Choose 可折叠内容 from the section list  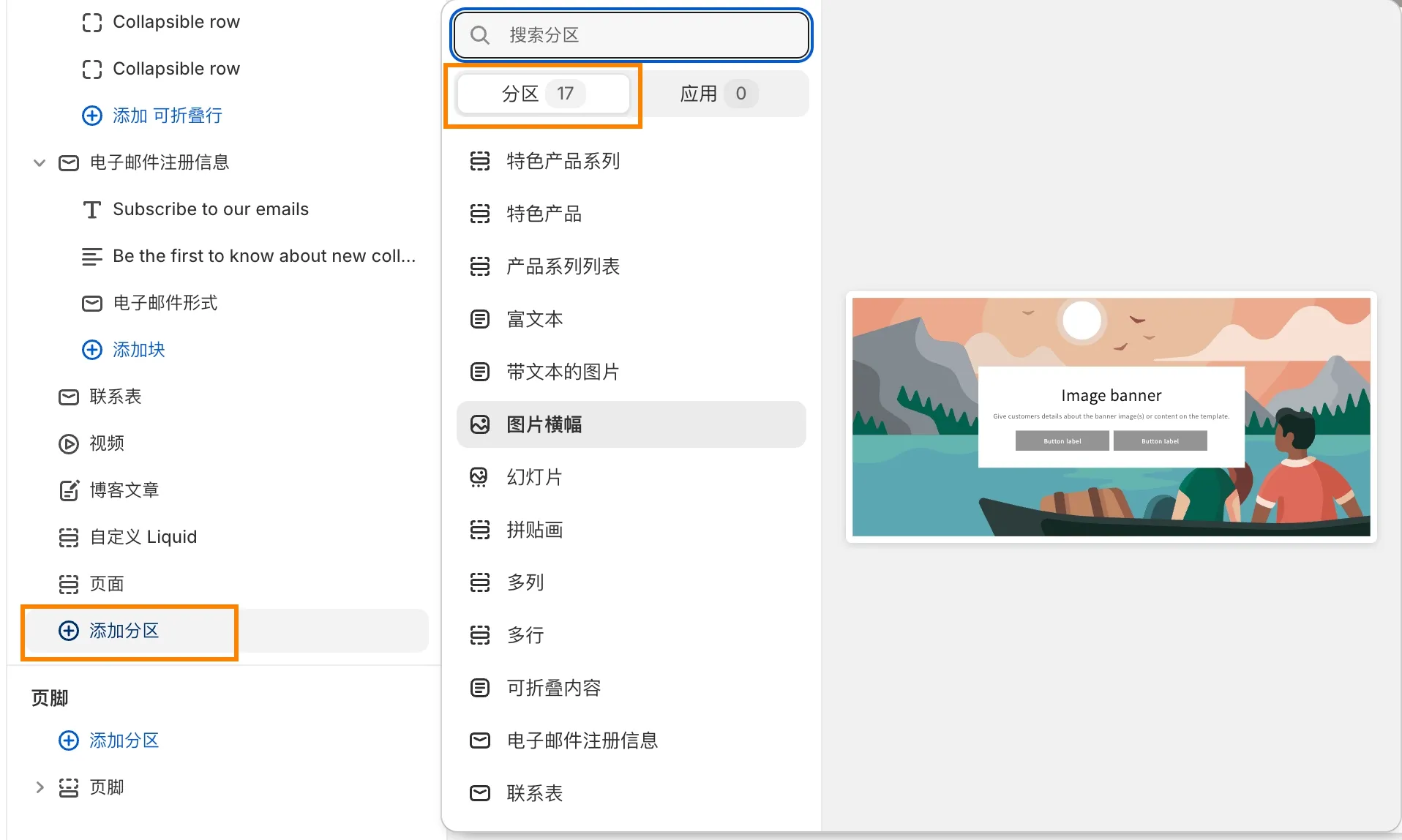(554, 688)
